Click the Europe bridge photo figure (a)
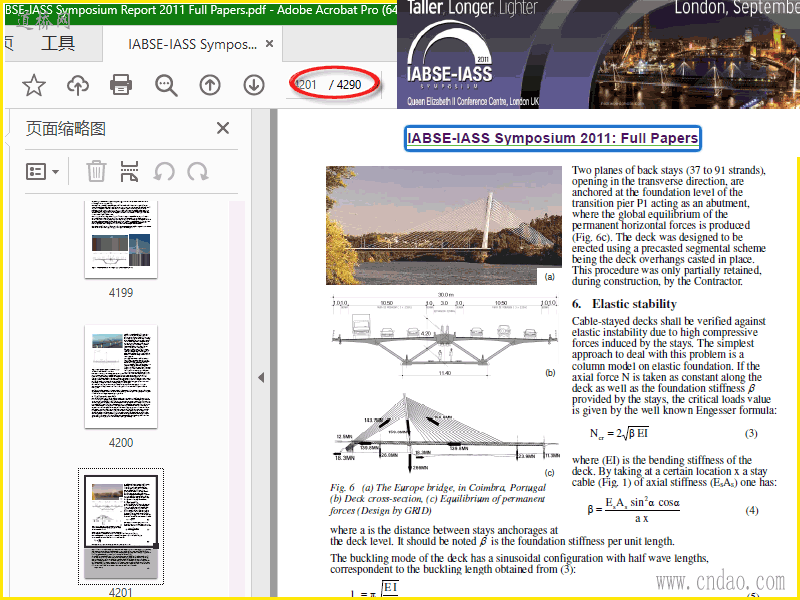This screenshot has height=600, width=800. point(443,225)
